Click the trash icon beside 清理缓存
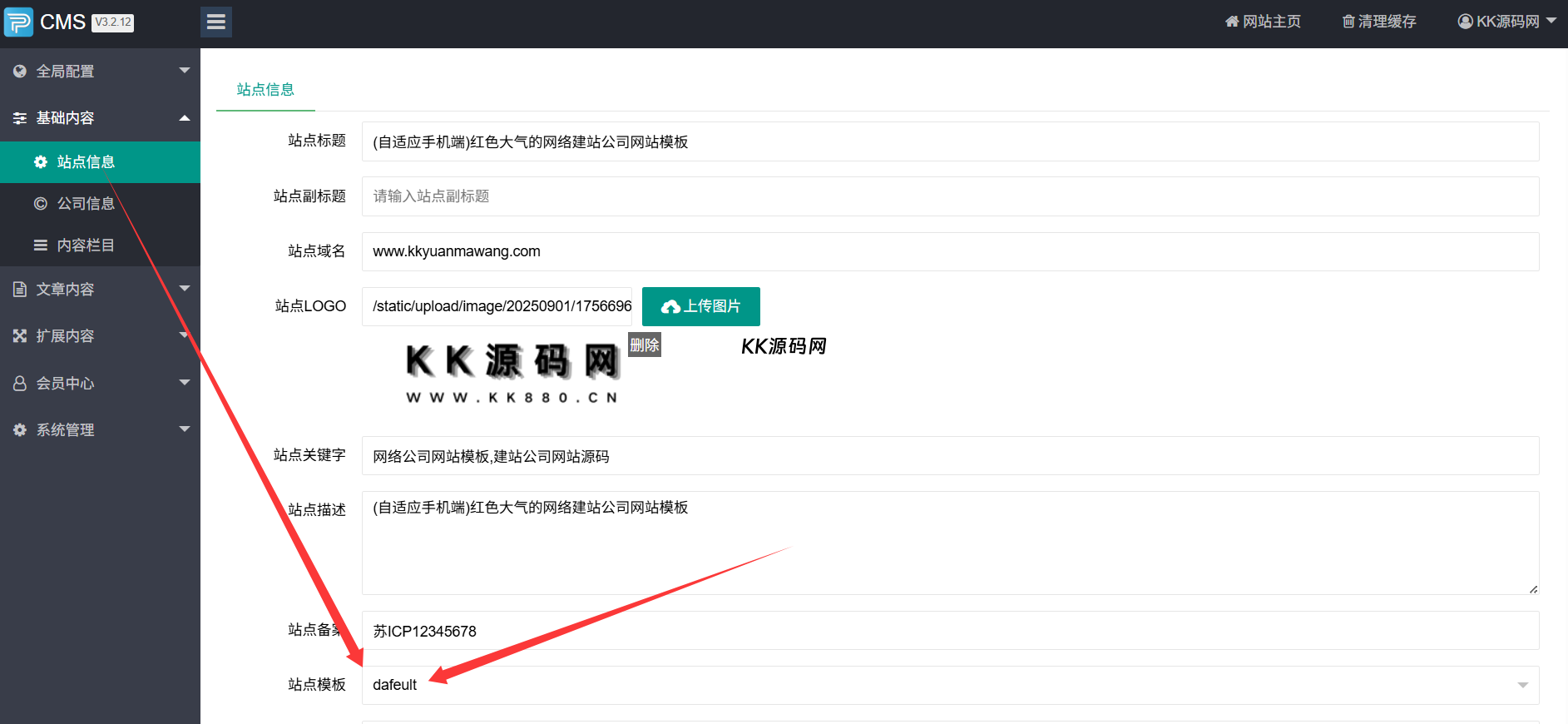Viewport: 1568px width, 724px height. (1348, 22)
